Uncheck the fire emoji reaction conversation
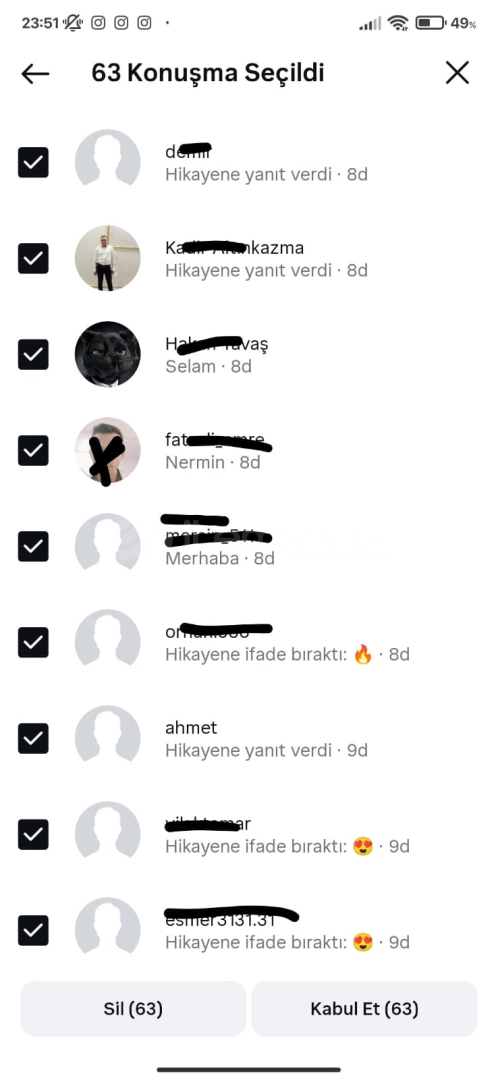This screenshot has height=1080, width=498. pos(33,642)
